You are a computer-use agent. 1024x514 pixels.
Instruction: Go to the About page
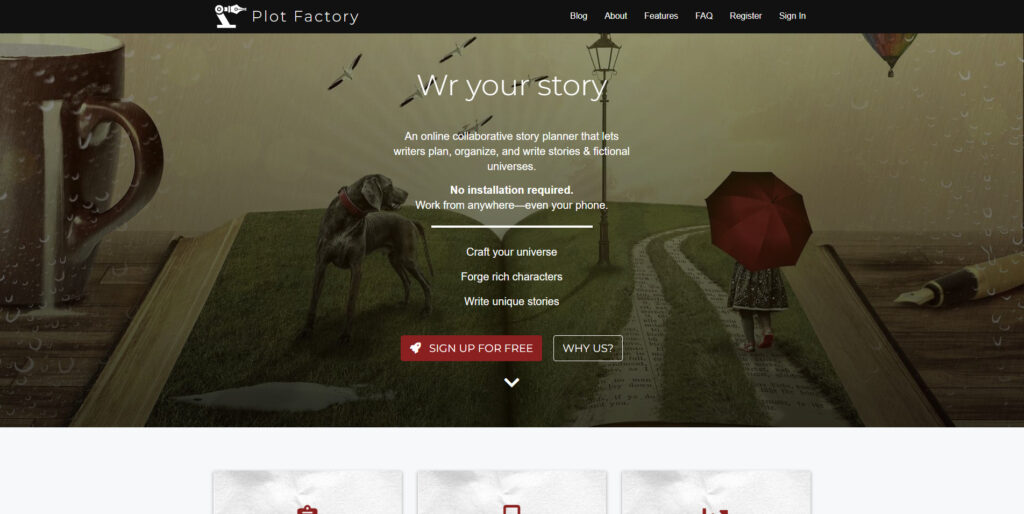coord(615,16)
